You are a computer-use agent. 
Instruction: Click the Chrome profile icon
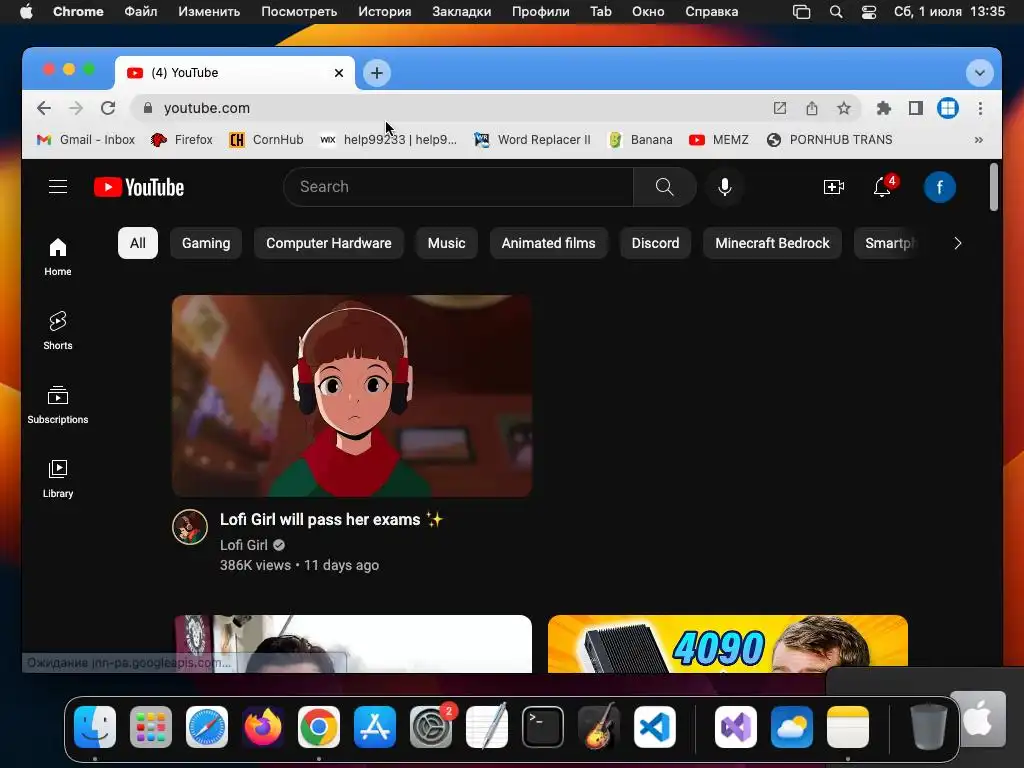948,108
